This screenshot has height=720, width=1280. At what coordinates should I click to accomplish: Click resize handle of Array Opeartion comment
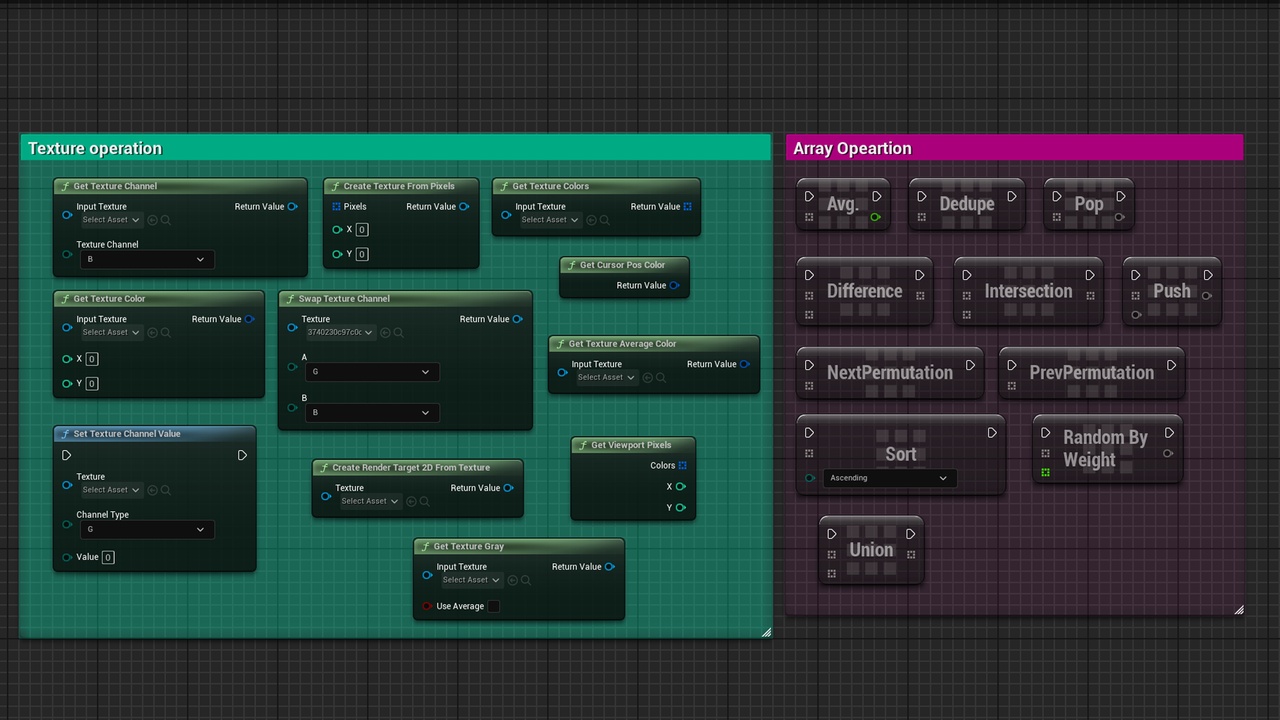tap(1238, 609)
